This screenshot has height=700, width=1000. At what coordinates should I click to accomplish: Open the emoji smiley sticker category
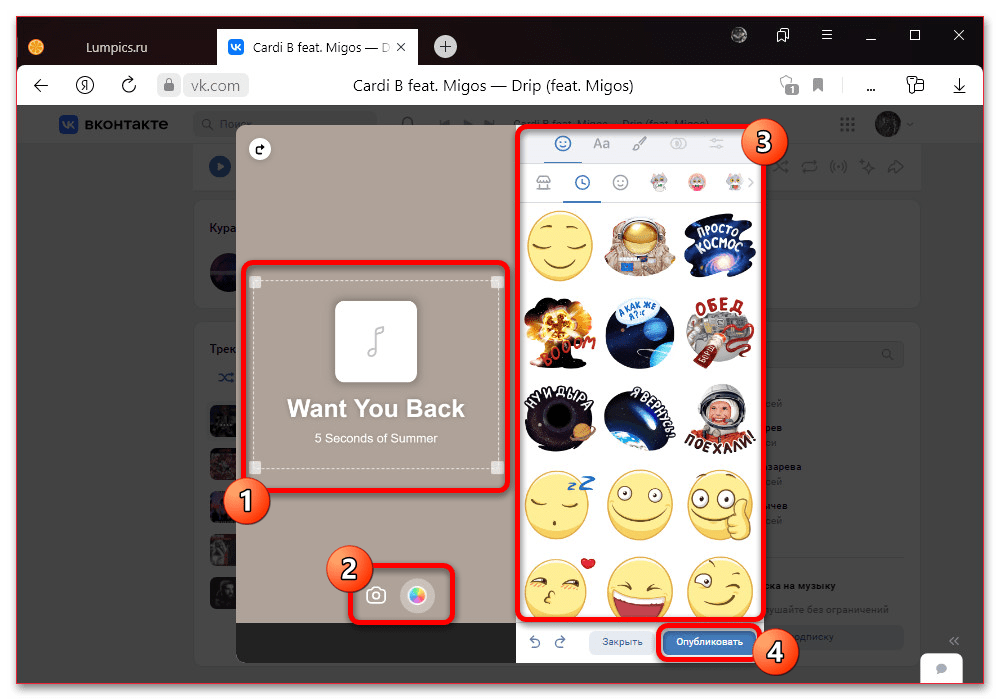pos(620,183)
